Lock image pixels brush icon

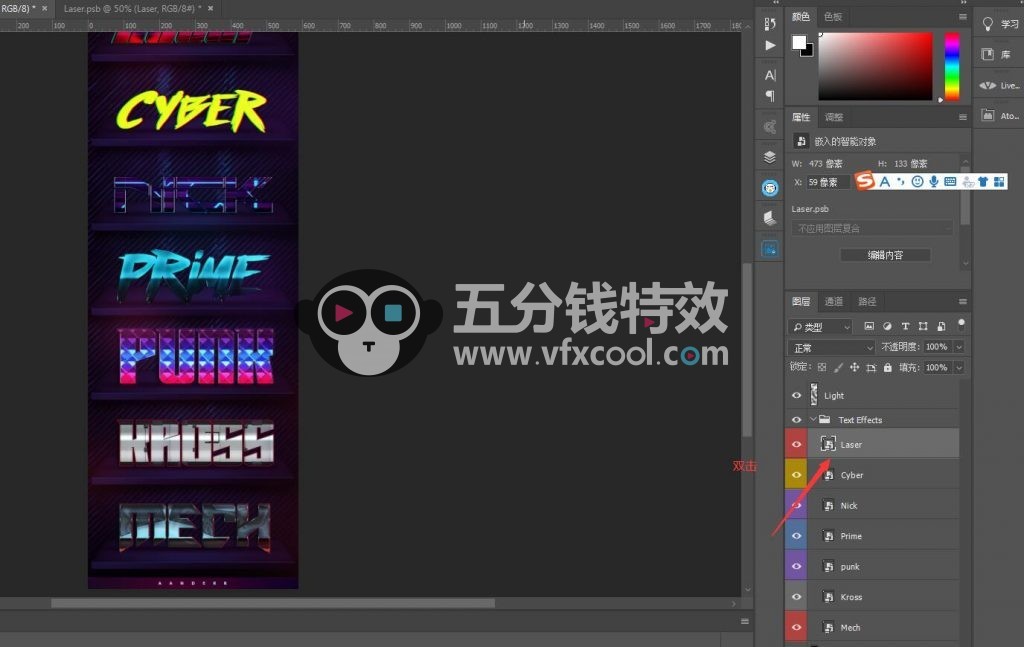(838, 368)
